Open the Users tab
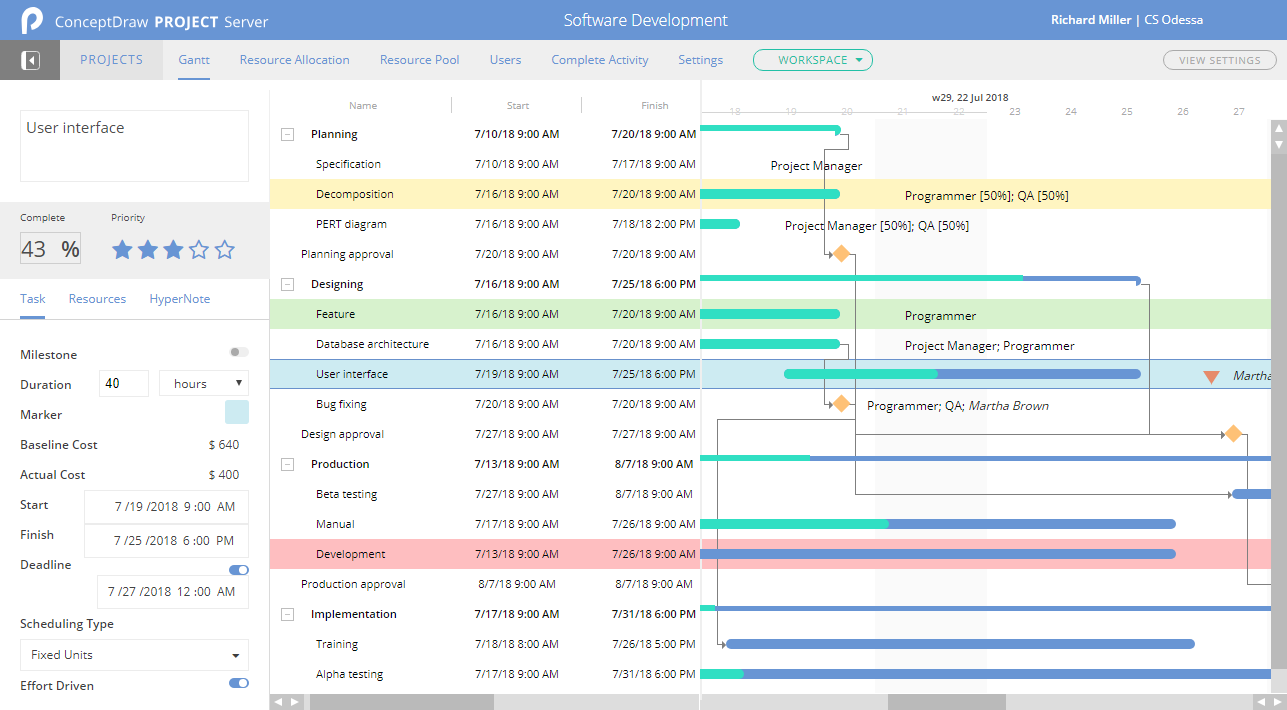 tap(505, 60)
